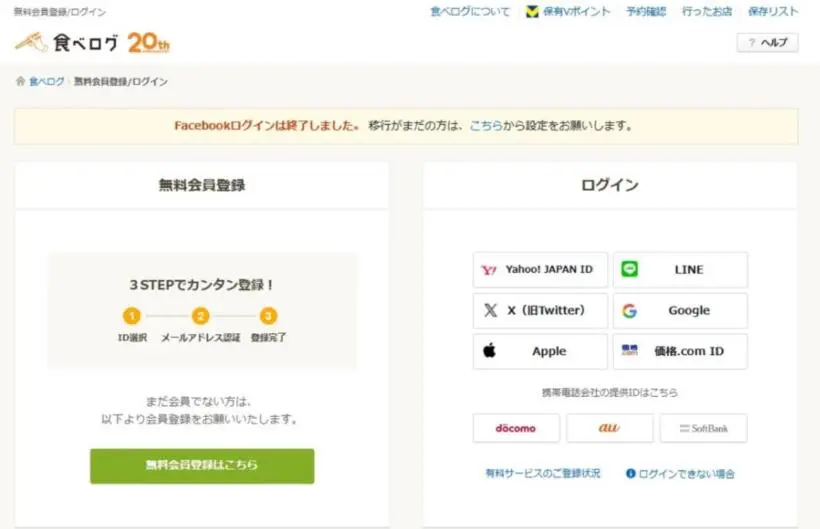Click the V-point icon in top navigation
This screenshot has height=529, width=820.
(x=532, y=12)
